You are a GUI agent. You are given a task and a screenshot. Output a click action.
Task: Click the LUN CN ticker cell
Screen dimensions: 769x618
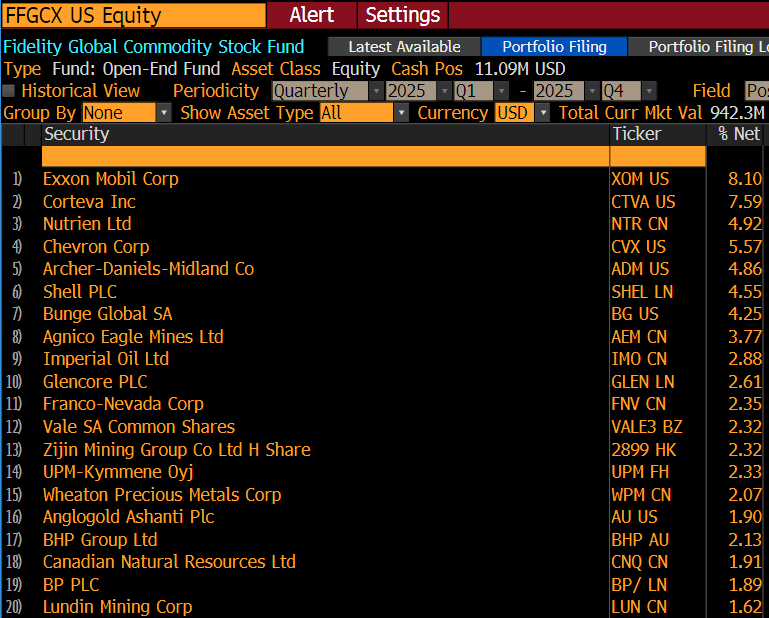[639, 607]
